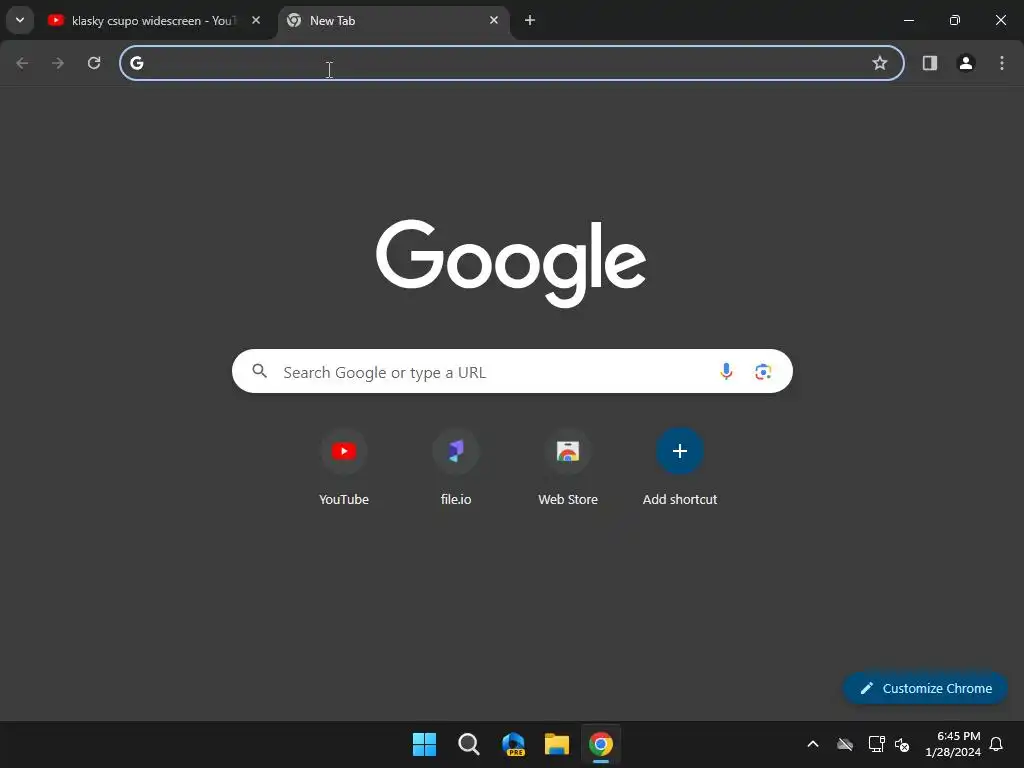The height and width of the screenshot is (768, 1024).
Task: Click Customize Chrome button
Action: coord(925,688)
